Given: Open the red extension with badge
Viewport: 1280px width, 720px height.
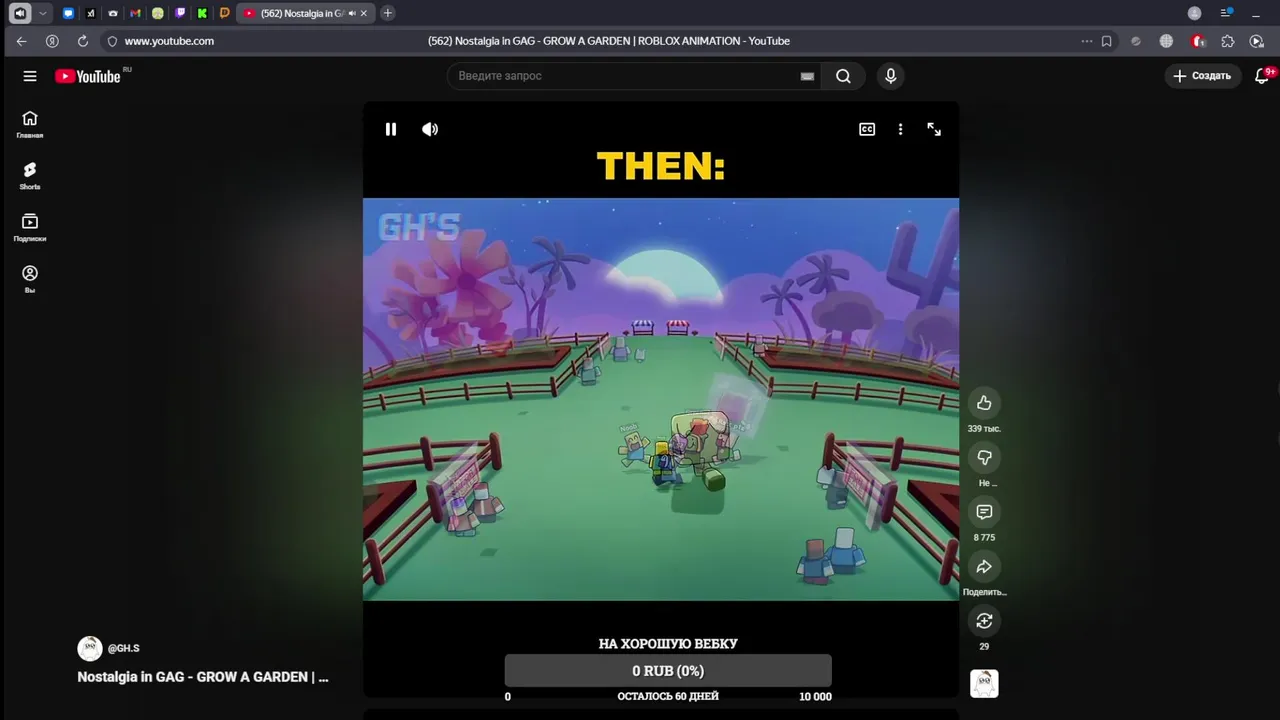Looking at the screenshot, I should [1198, 41].
